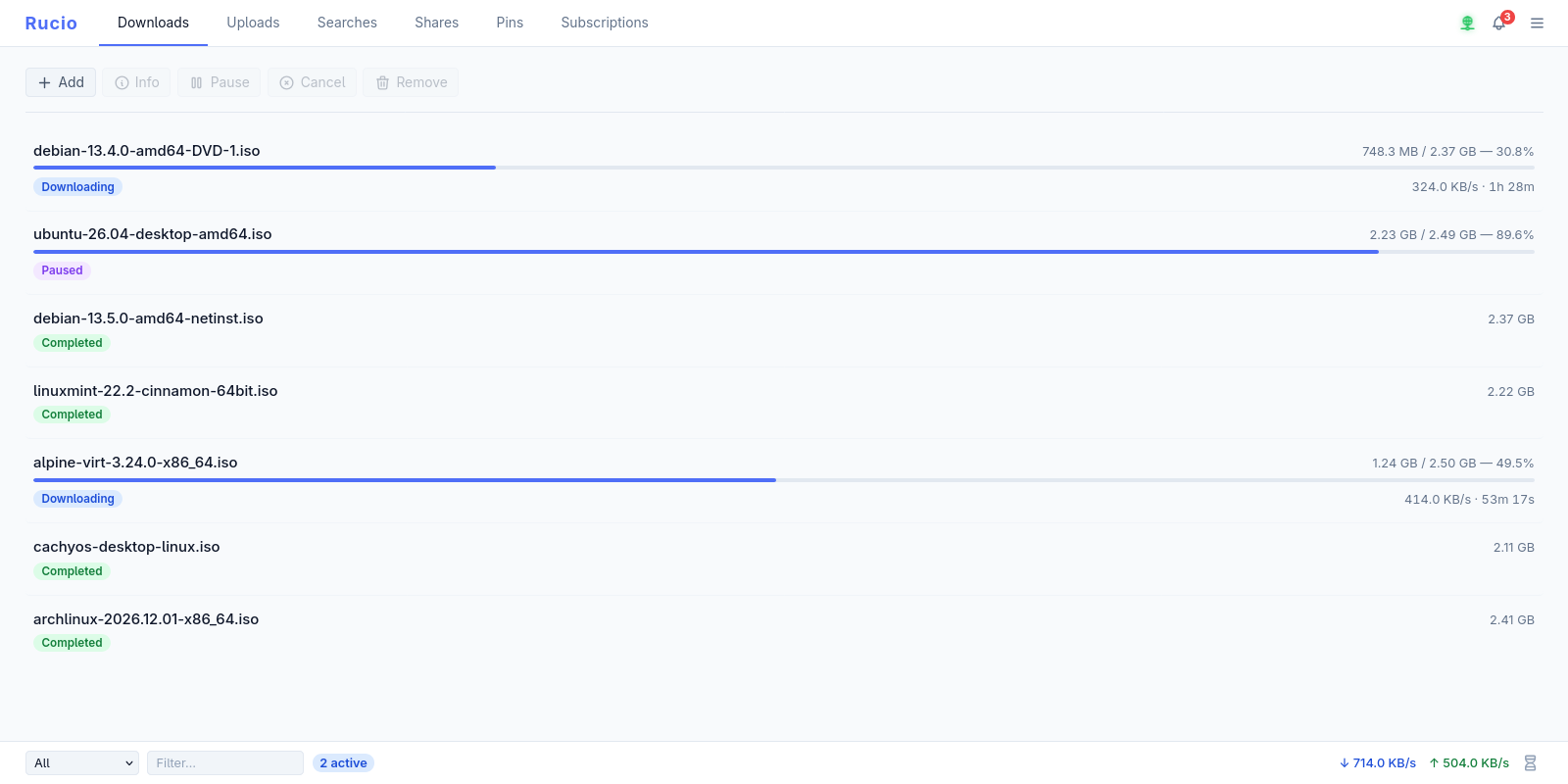Click the alpine-virt progress bar
This screenshot has width=1568, height=784.
(784, 480)
